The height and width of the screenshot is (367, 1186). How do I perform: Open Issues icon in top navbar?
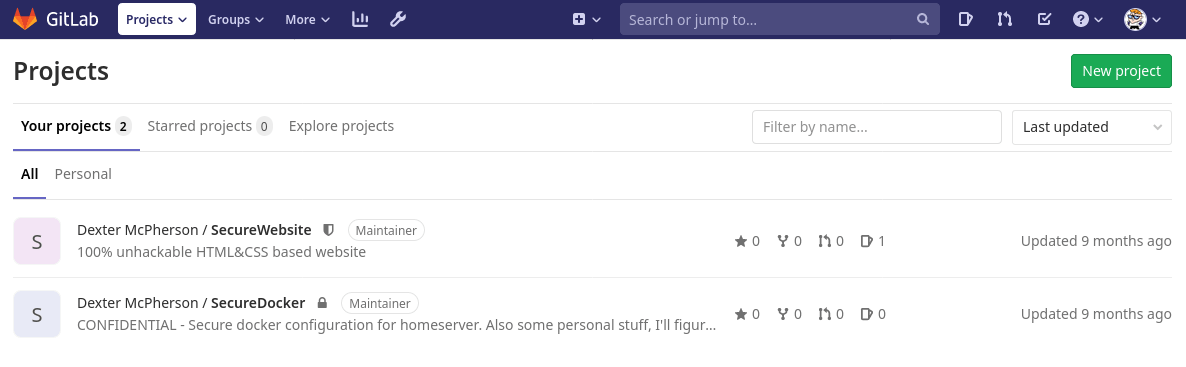965,20
